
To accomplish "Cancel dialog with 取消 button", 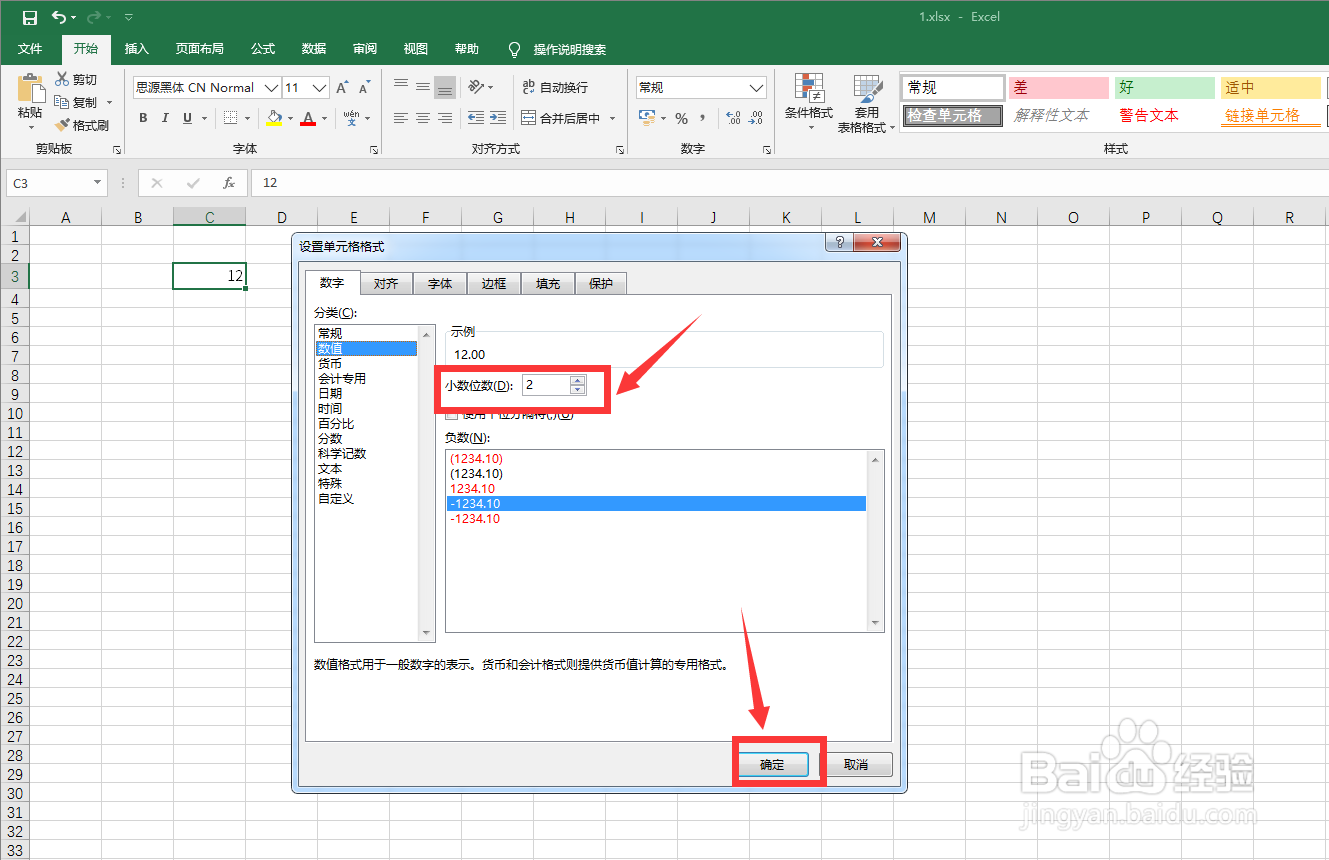I will [x=855, y=765].
